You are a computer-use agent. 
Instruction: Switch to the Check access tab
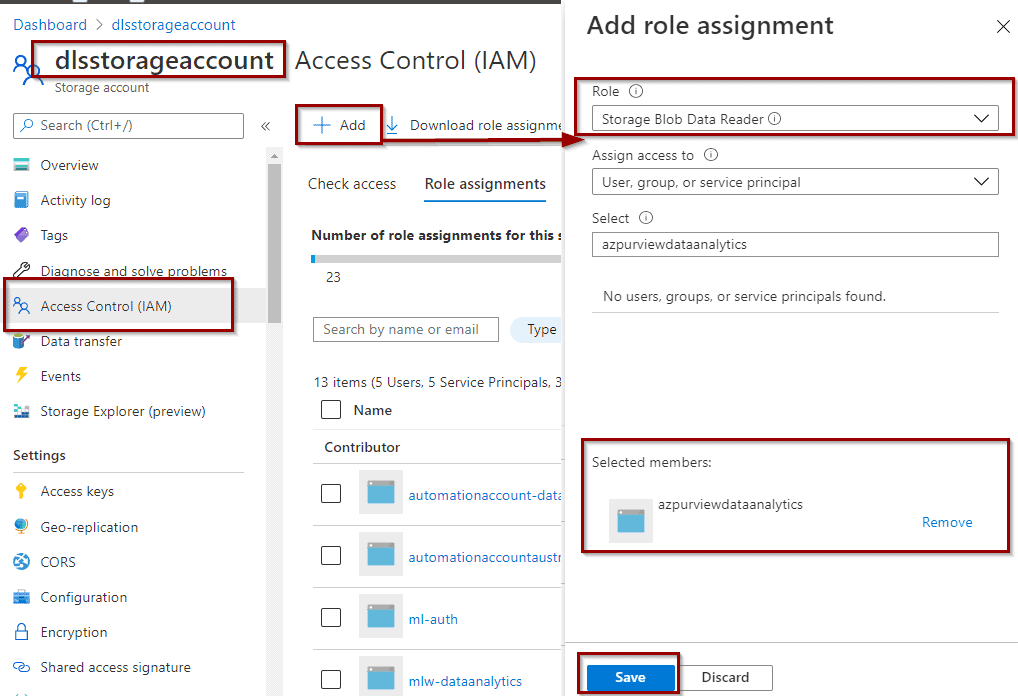pyautogui.click(x=352, y=184)
